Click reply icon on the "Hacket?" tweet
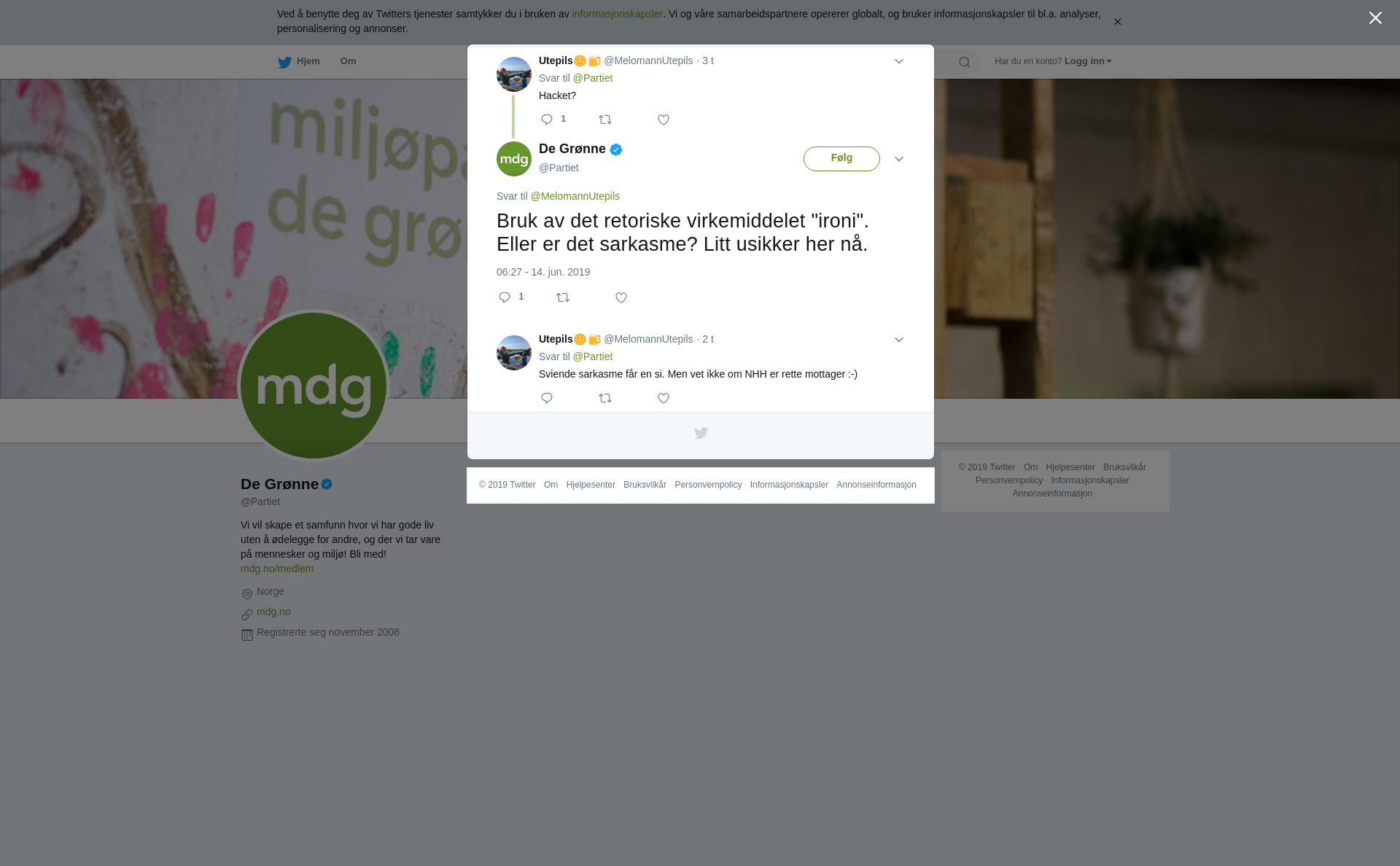1400x866 pixels. [x=547, y=120]
